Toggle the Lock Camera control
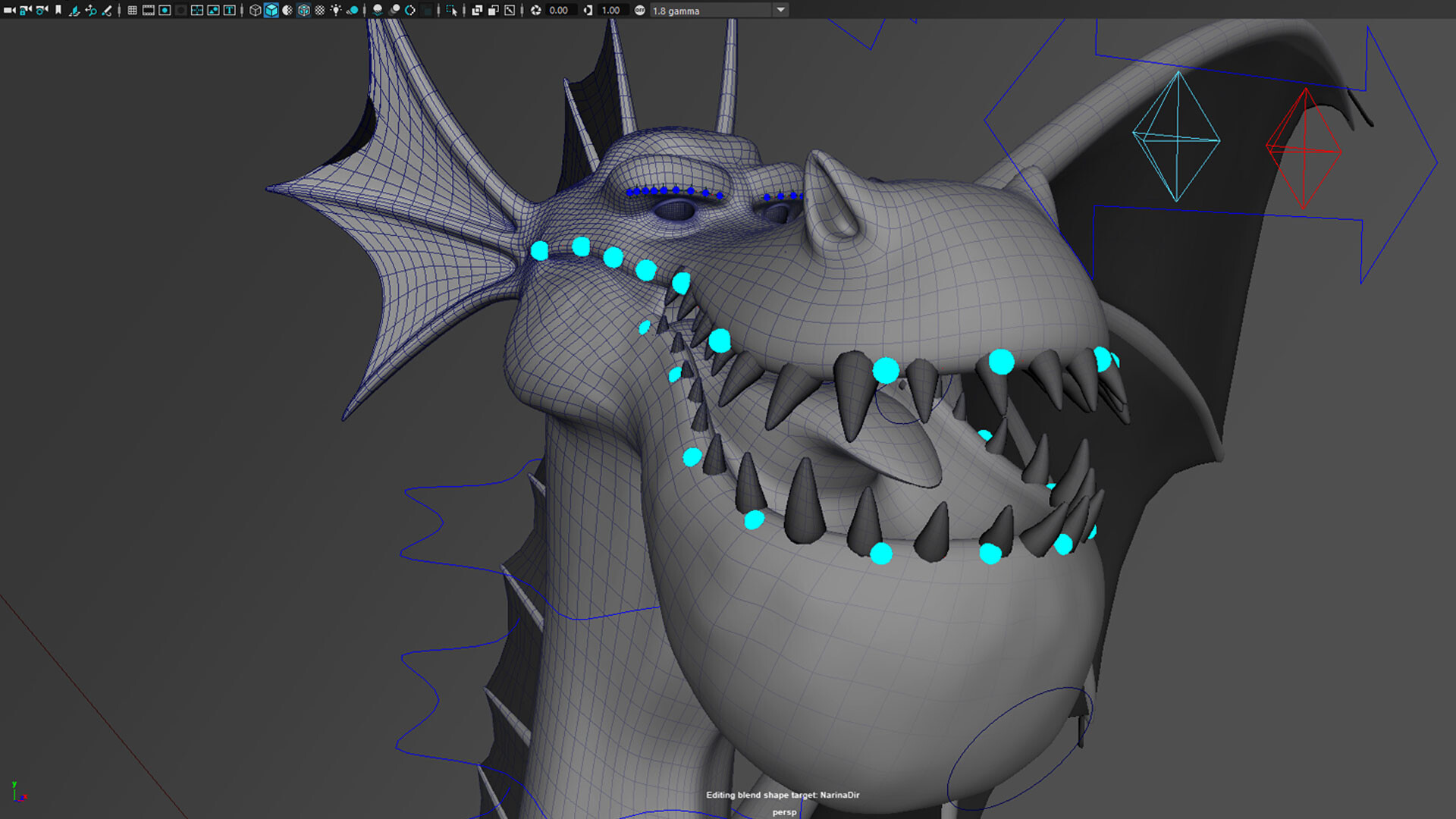The width and height of the screenshot is (1456, 819). click(24, 11)
